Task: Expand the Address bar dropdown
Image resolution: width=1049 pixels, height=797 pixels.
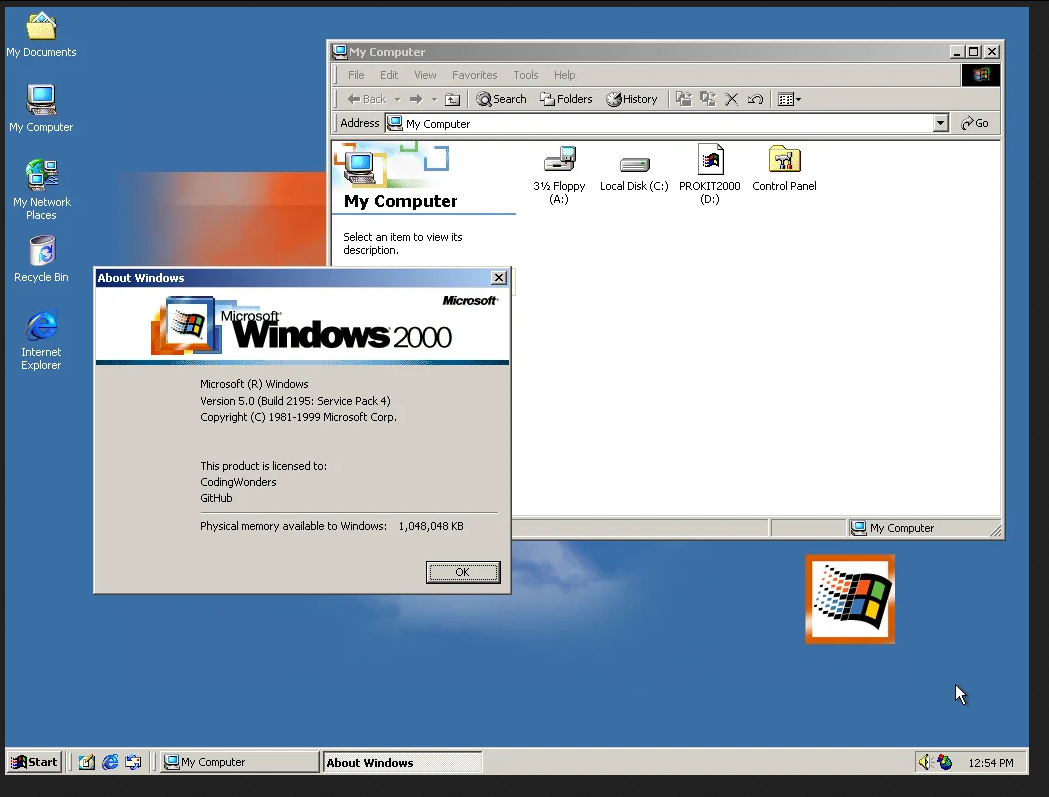Action: coord(941,123)
